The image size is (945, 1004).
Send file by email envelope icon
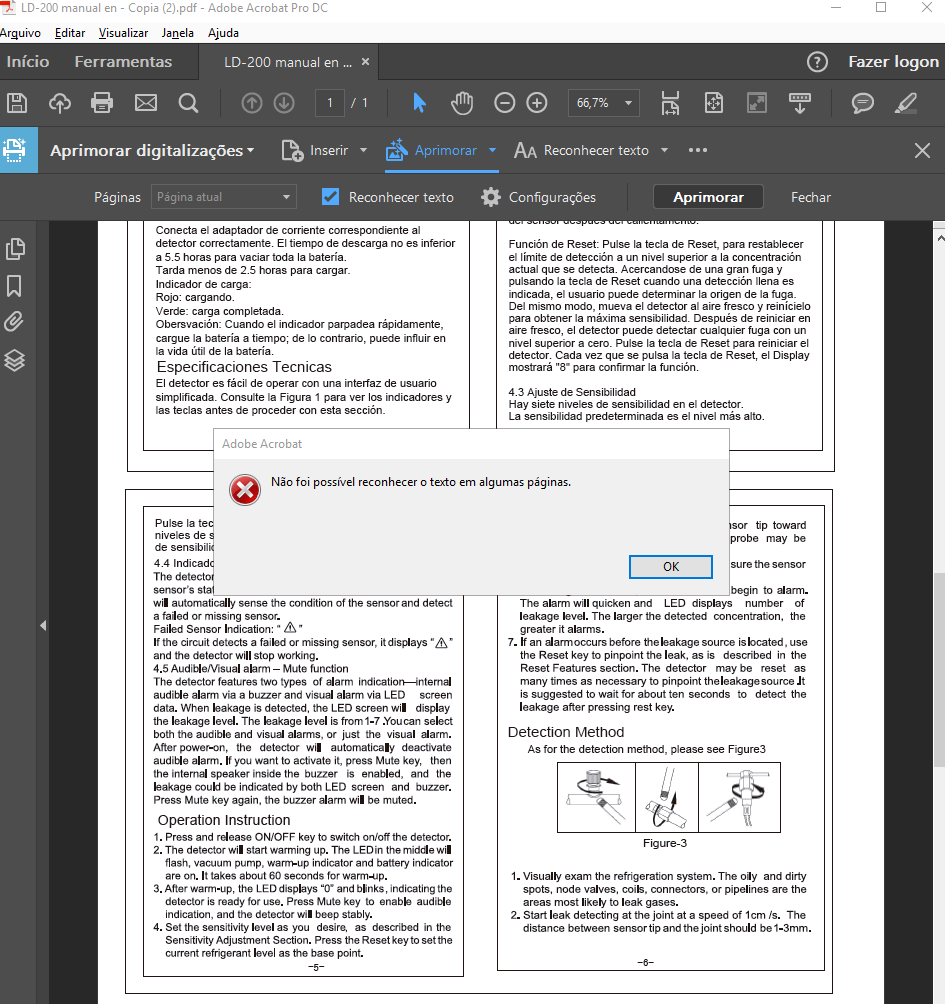145,103
